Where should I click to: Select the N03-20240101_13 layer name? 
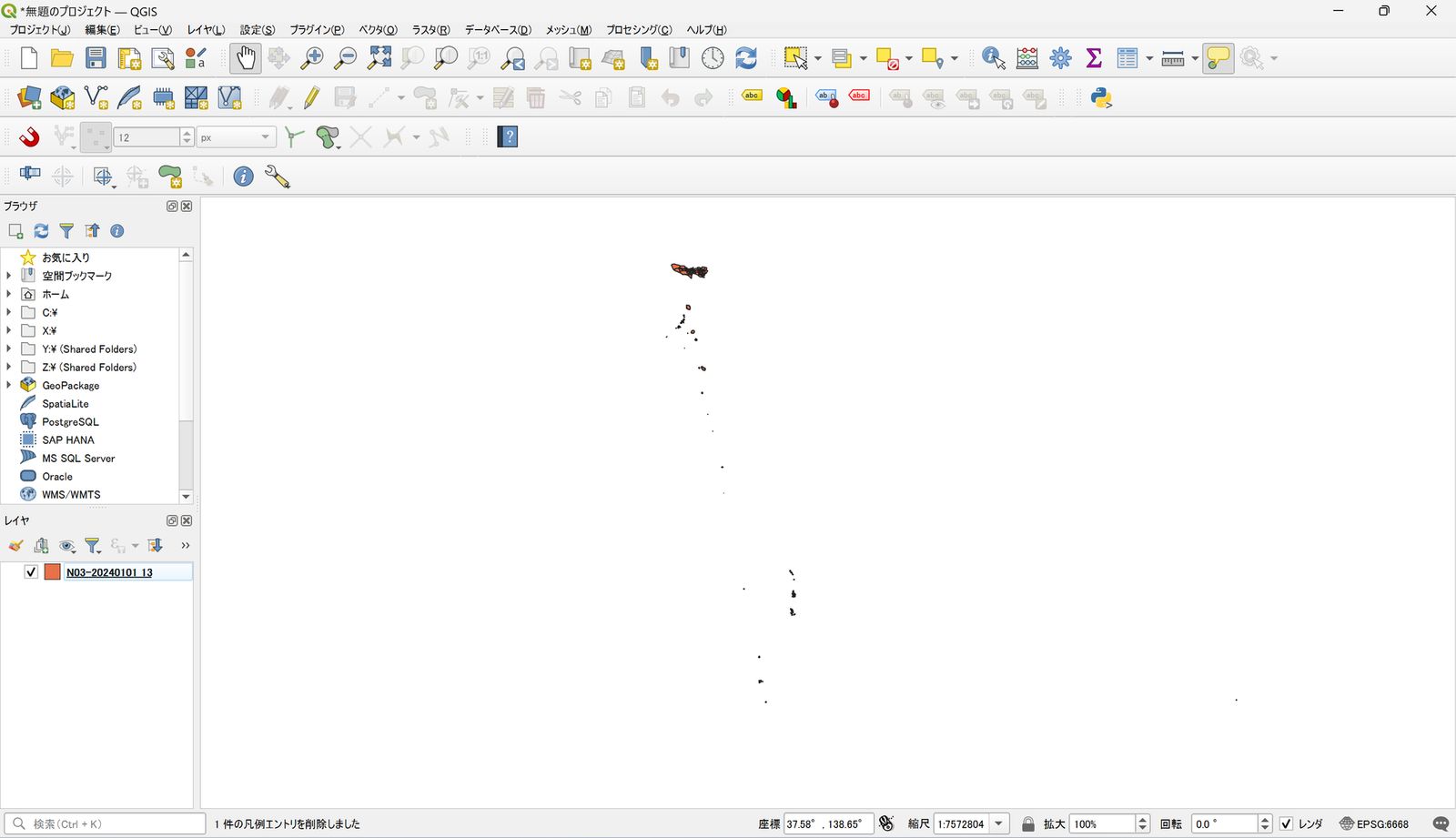(109, 572)
